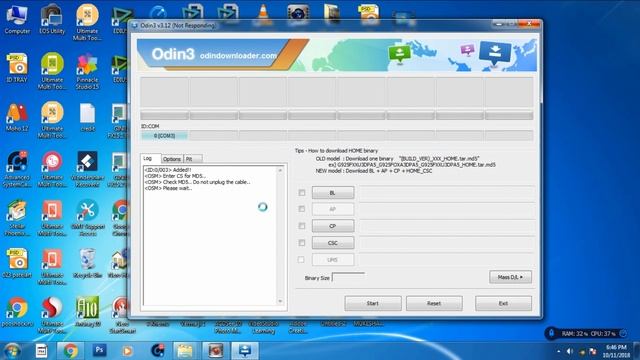The image size is (640, 360).
Task: Click the UMS file button
Action: (333, 260)
